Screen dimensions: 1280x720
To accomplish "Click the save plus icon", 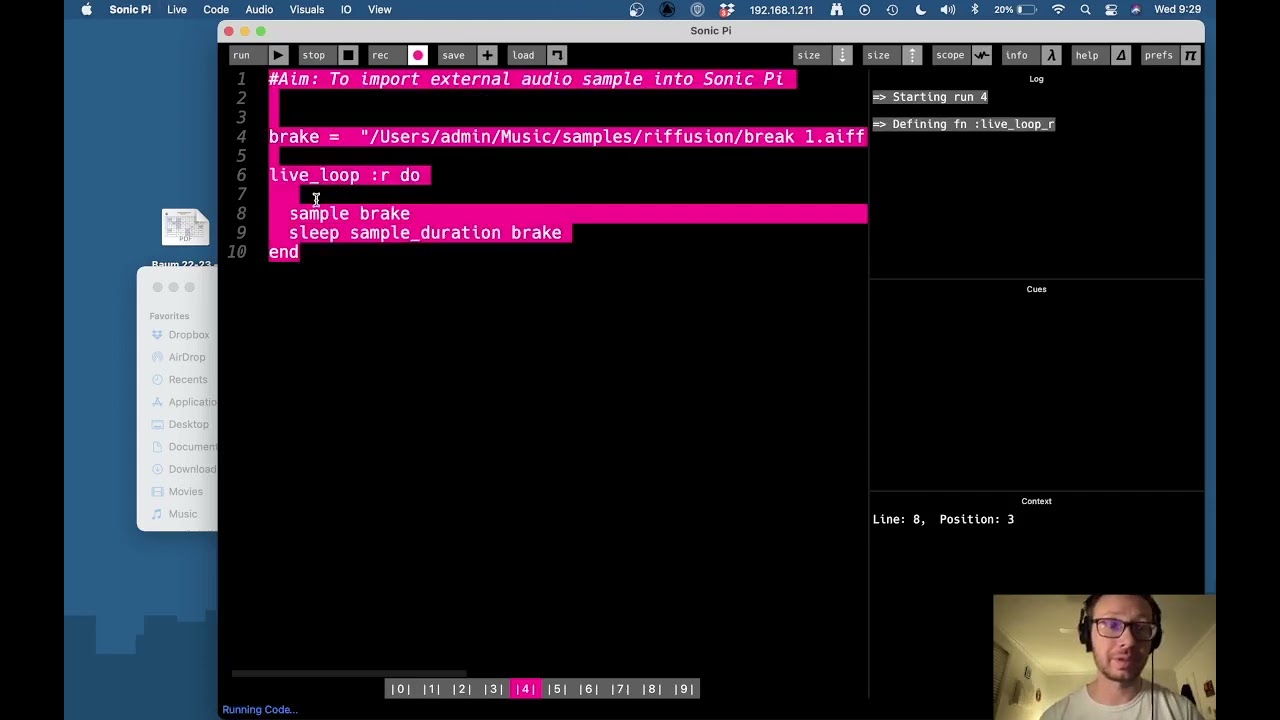I will point(487,55).
